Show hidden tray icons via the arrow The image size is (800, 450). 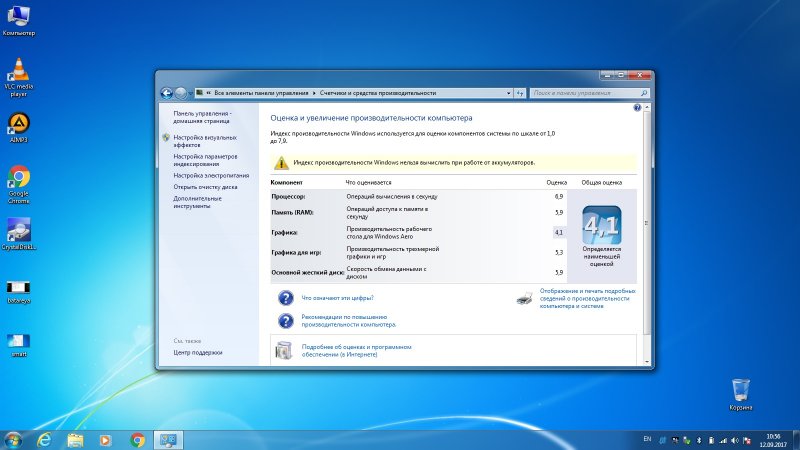tap(662, 439)
